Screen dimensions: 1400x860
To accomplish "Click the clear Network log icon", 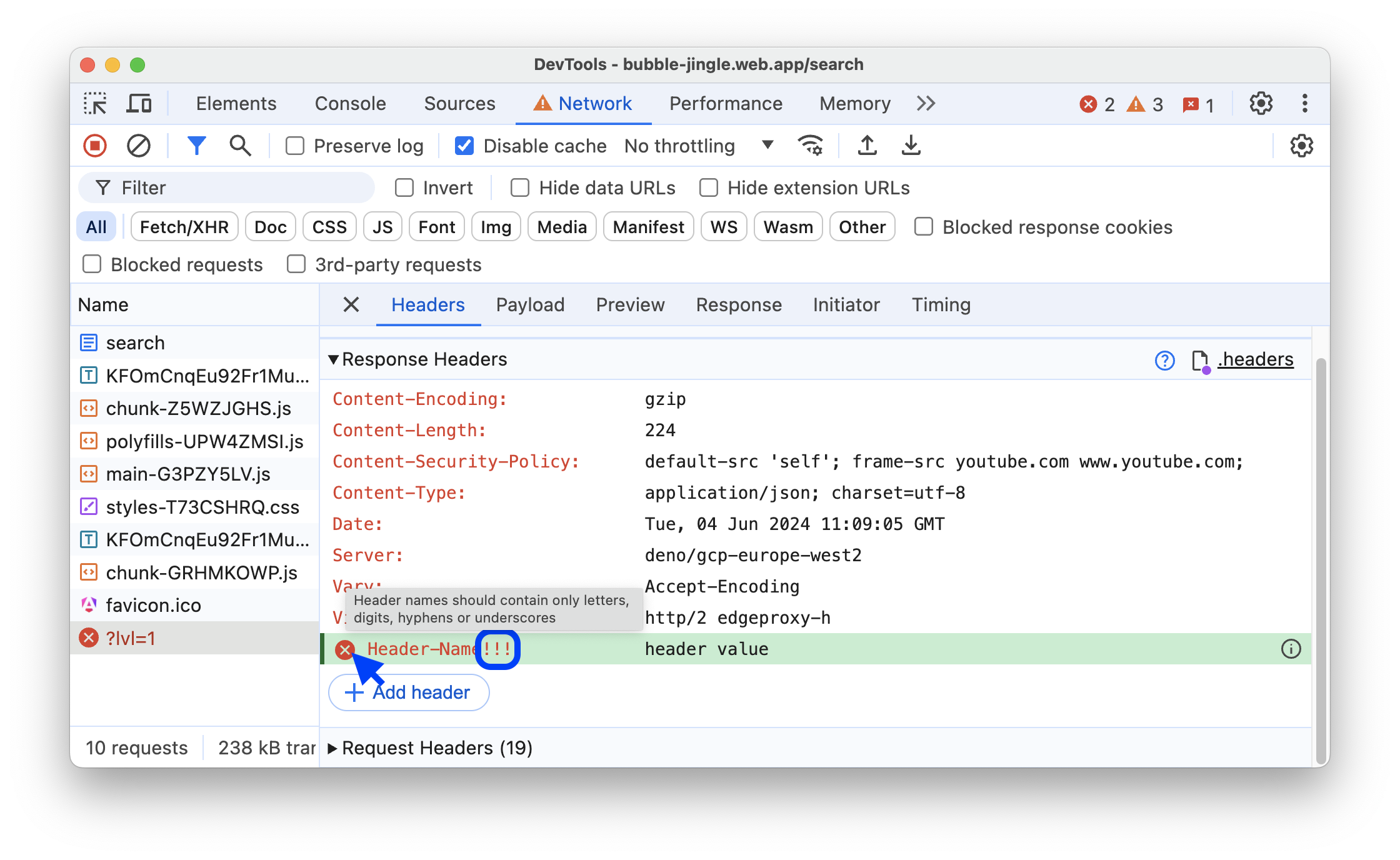I will click(137, 146).
